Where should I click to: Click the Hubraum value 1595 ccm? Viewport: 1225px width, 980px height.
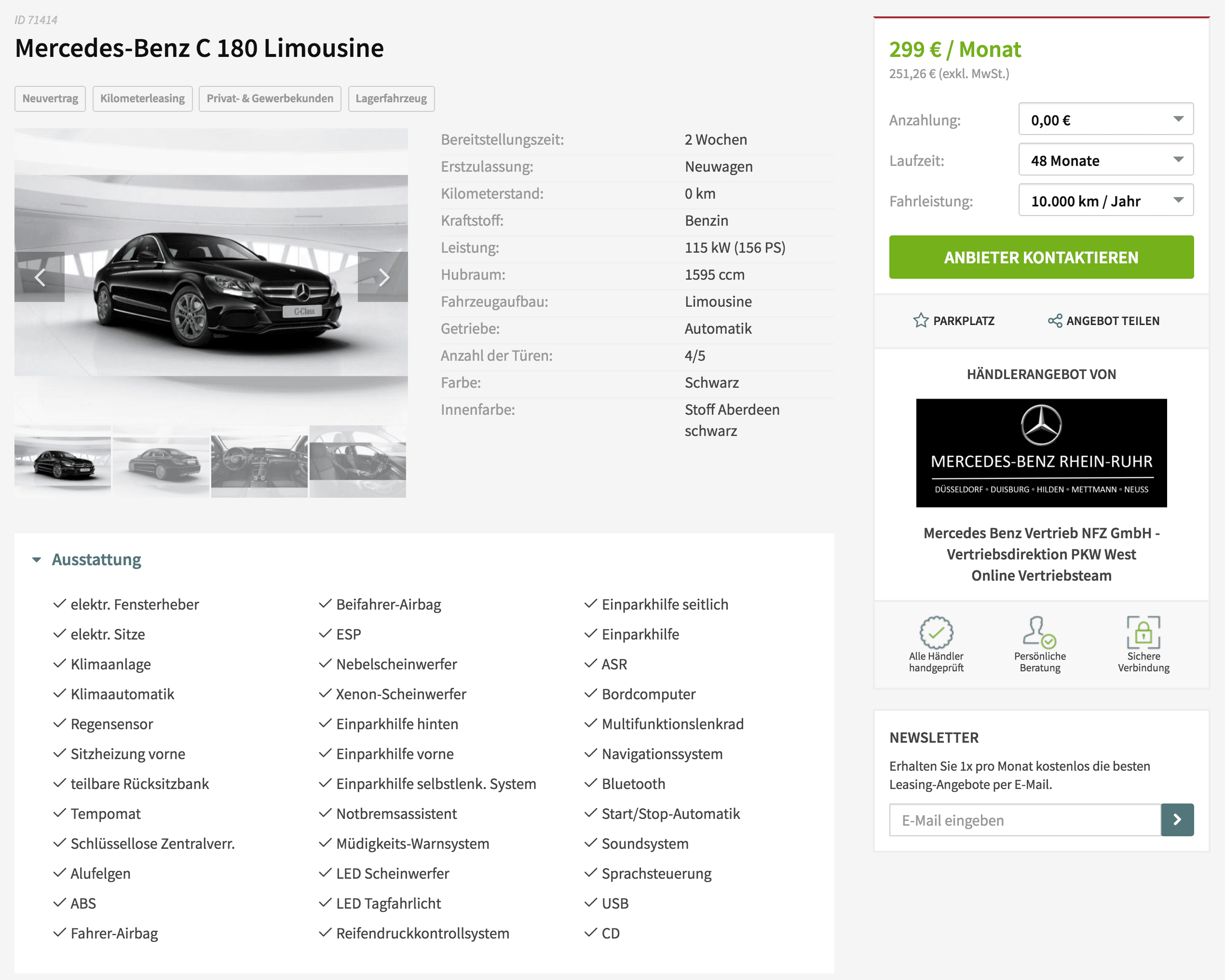(714, 274)
